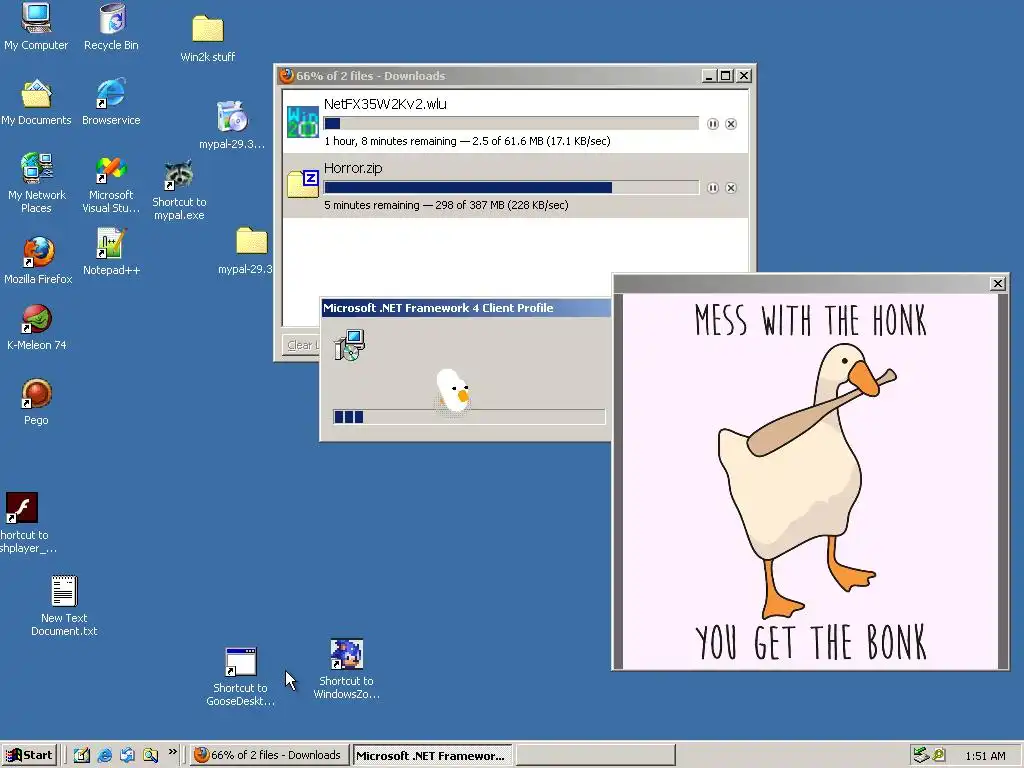The image size is (1024, 768).
Task: Click the Horror.zip file name
Action: (353, 168)
